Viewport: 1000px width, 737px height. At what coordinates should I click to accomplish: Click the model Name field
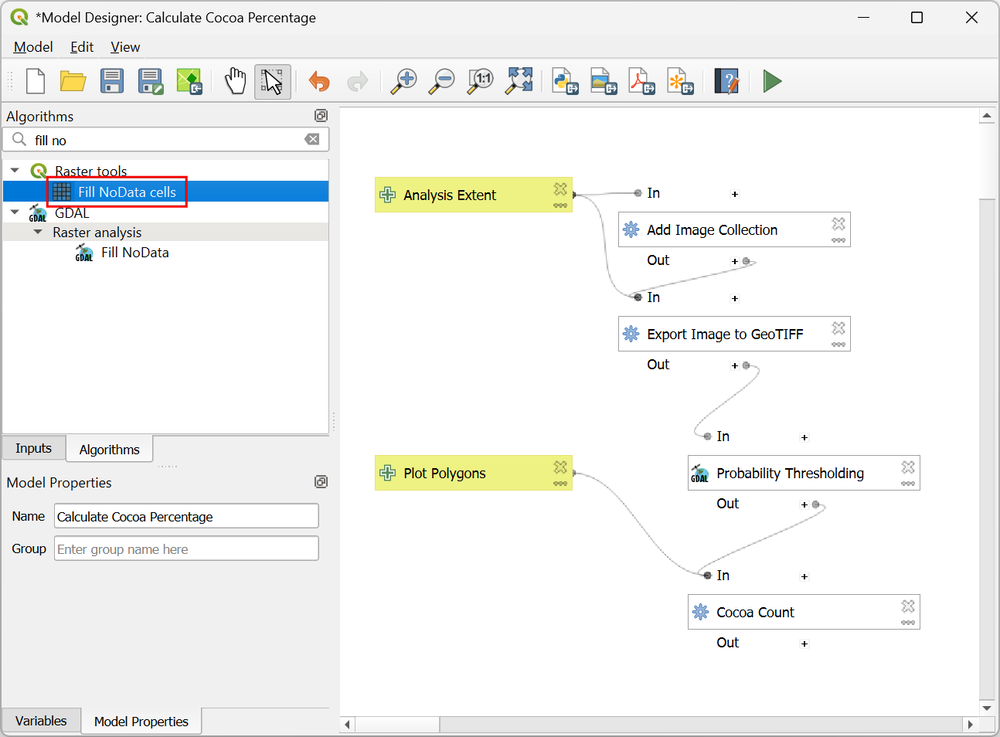click(x=186, y=516)
